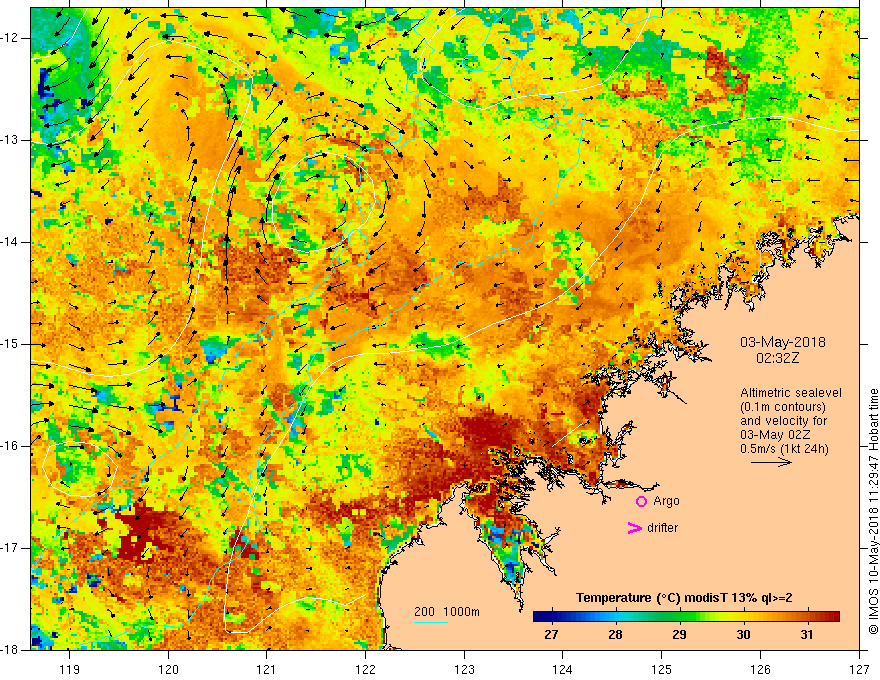
Task: Click the cyan 200 1000m isobath line sample
Action: click(431, 622)
